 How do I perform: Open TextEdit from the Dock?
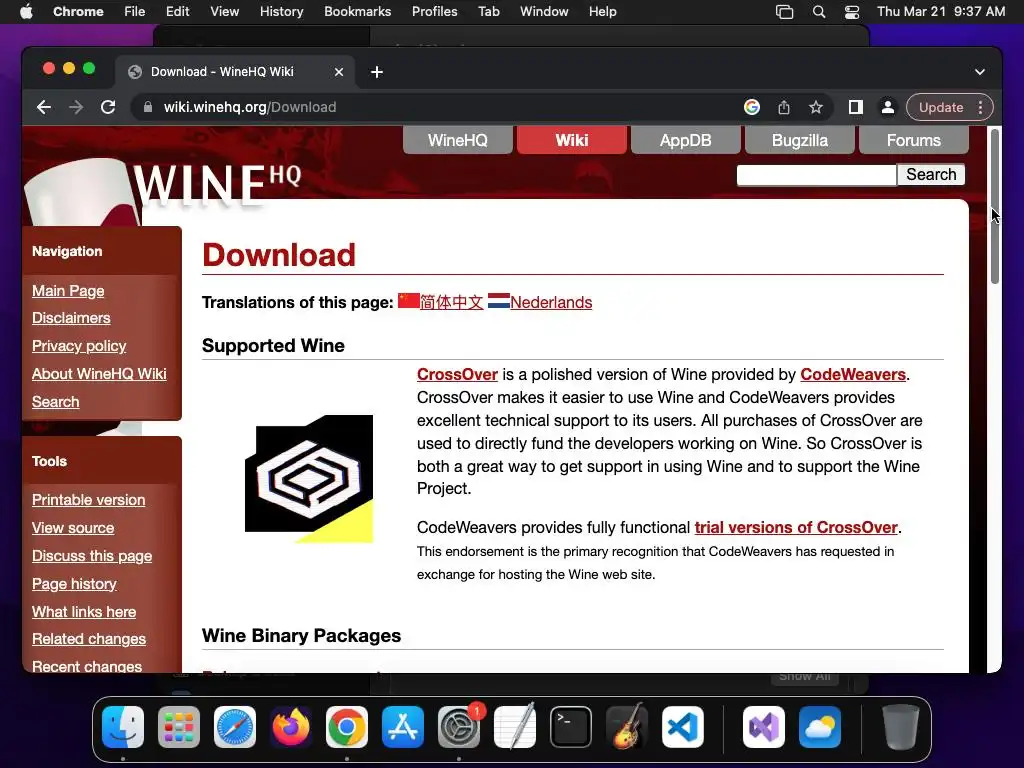point(515,727)
